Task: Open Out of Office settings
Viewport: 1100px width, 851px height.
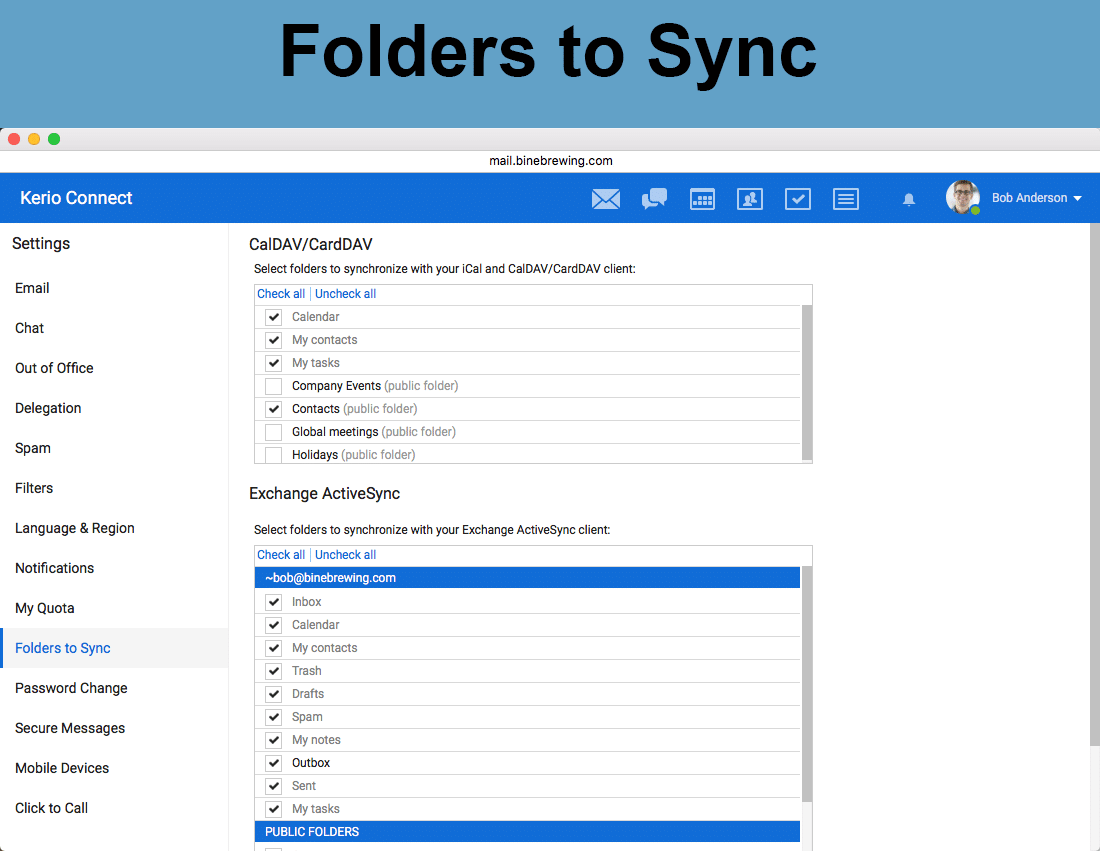Action: click(x=54, y=368)
